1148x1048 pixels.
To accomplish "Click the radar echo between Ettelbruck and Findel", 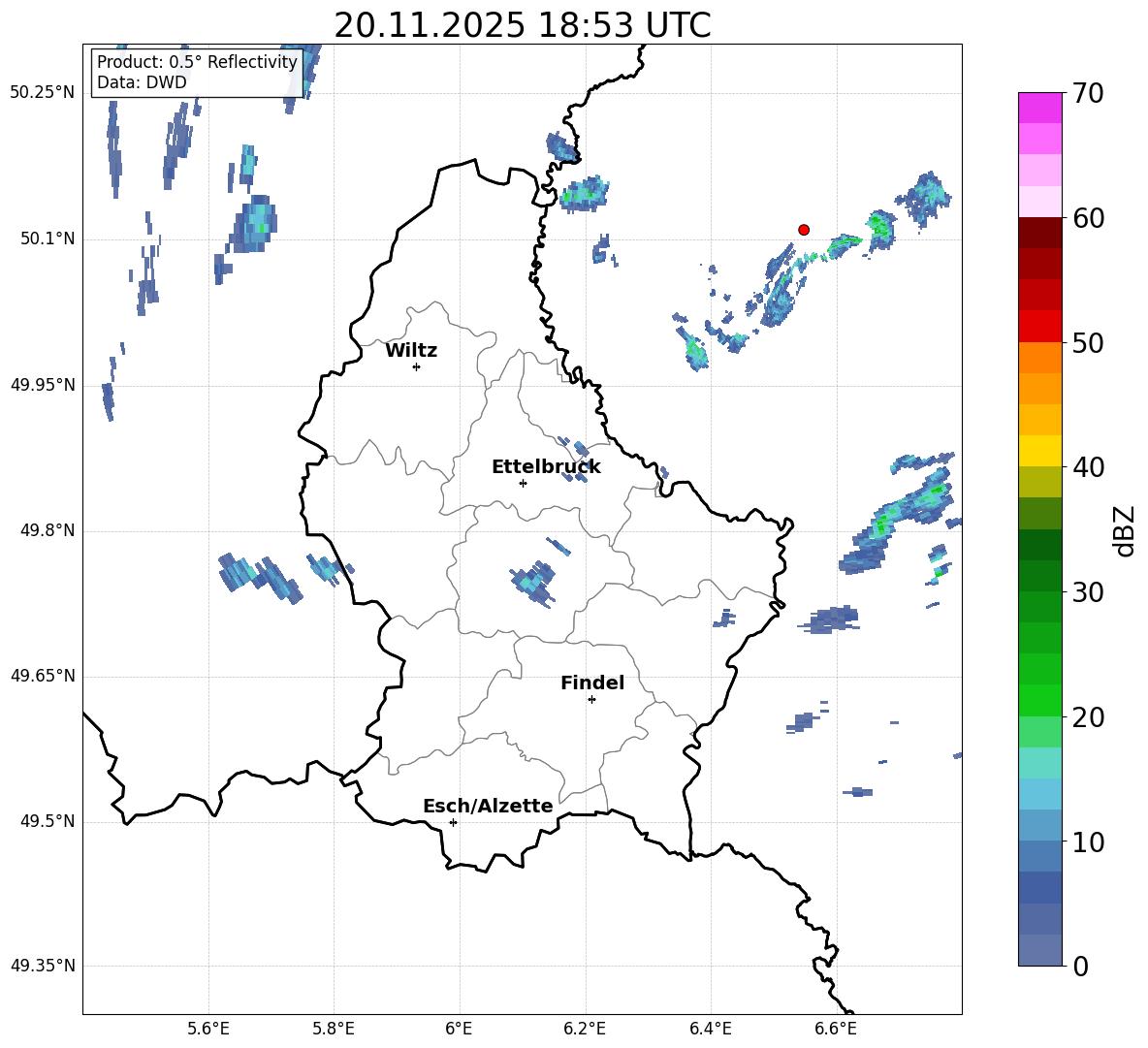I will (533, 583).
